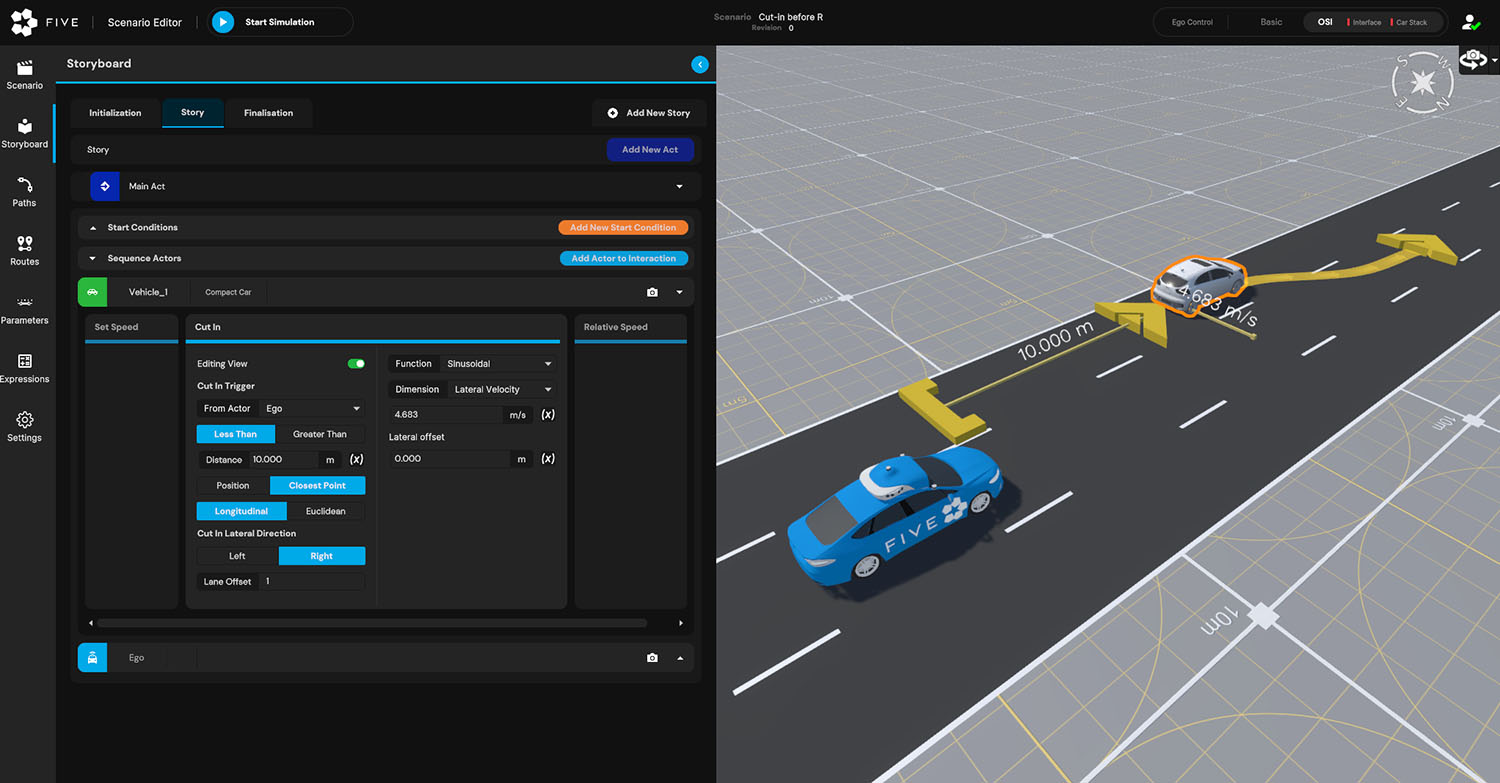The image size is (1500, 783).
Task: Open the Expressions sidebar panel
Action: (25, 367)
